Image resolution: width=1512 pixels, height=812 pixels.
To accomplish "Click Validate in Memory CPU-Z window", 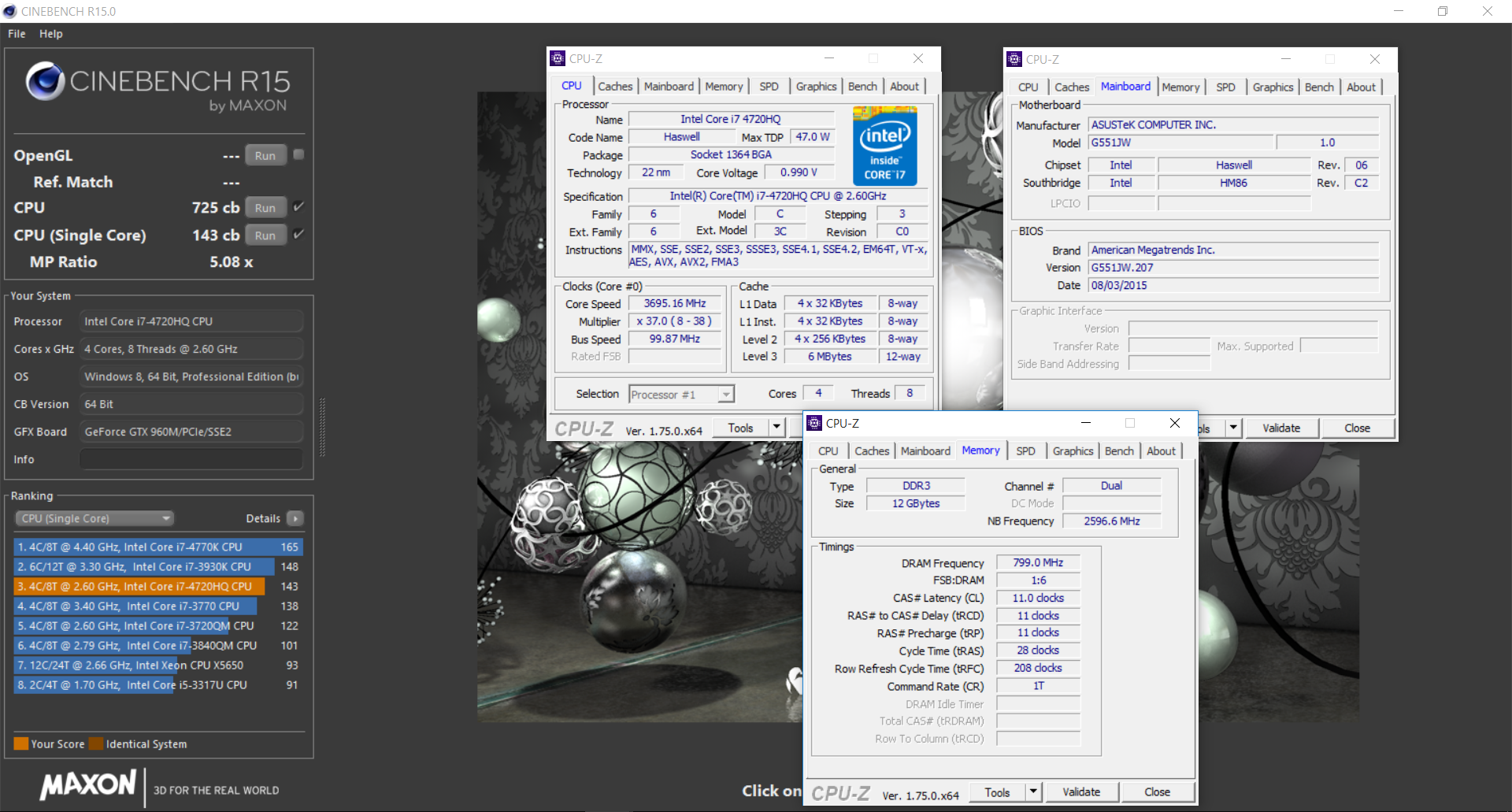I will [1081, 792].
